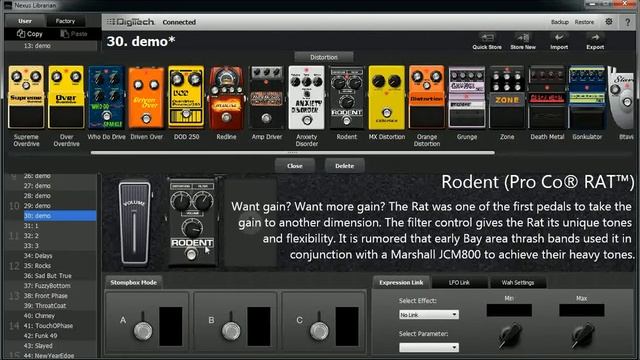Switch to the User tab

click(x=25, y=21)
